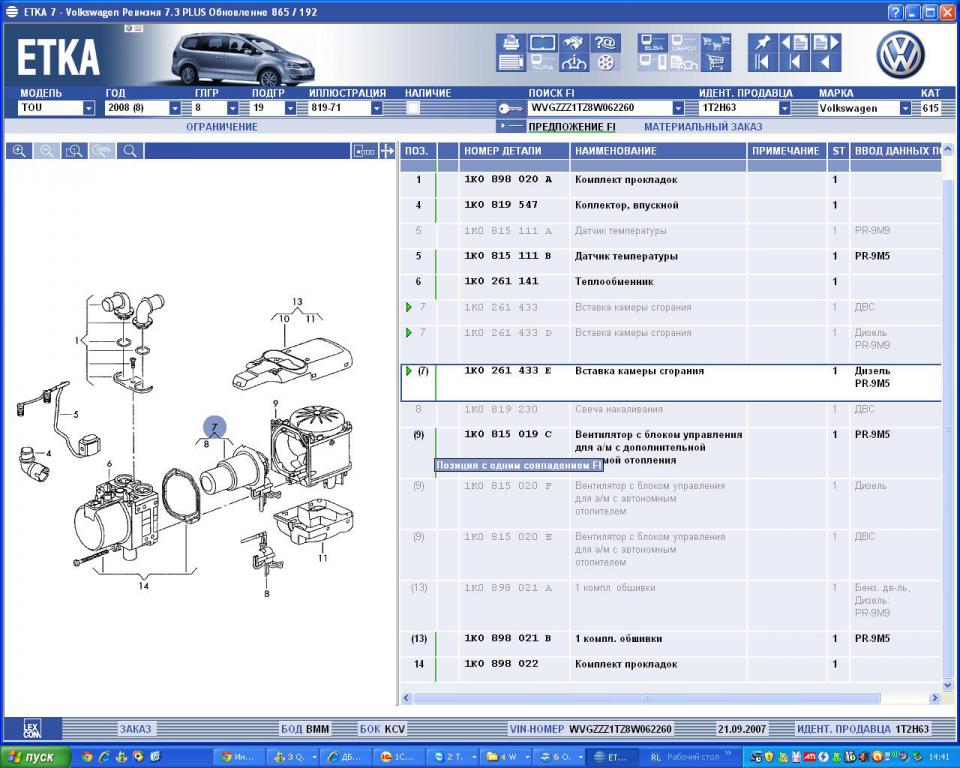
Task: Click the bar-and-arrow back icon next to the single arrow
Action: coord(794,62)
